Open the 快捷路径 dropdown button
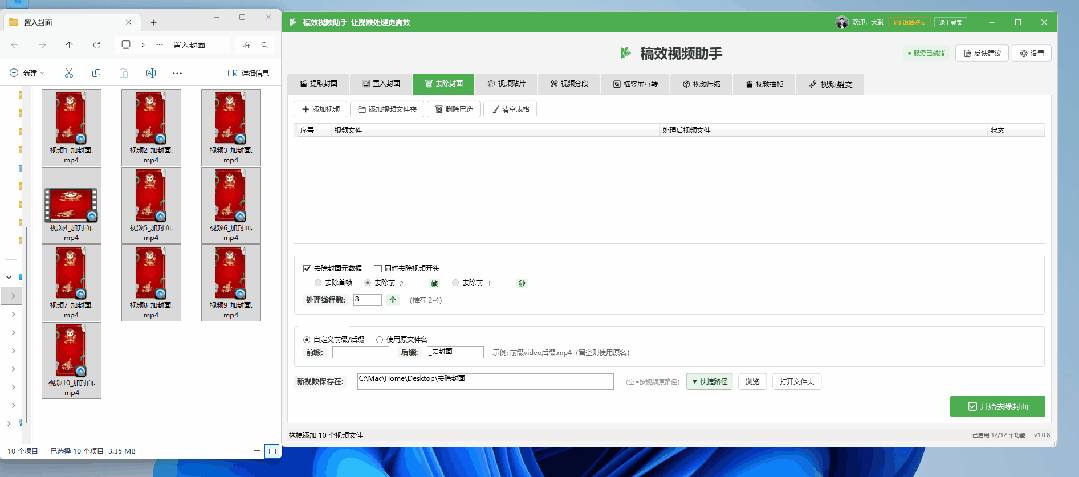 pos(709,381)
